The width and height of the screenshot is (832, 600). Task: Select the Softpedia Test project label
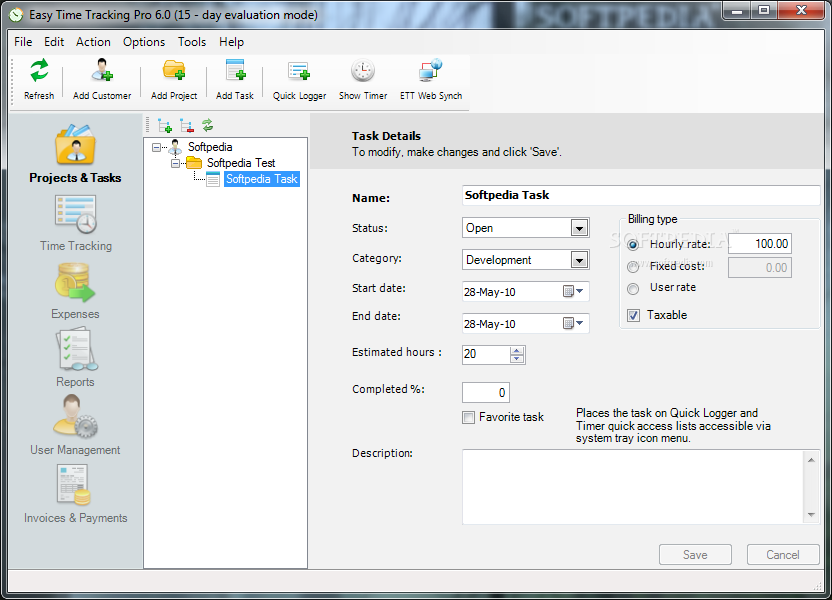241,163
